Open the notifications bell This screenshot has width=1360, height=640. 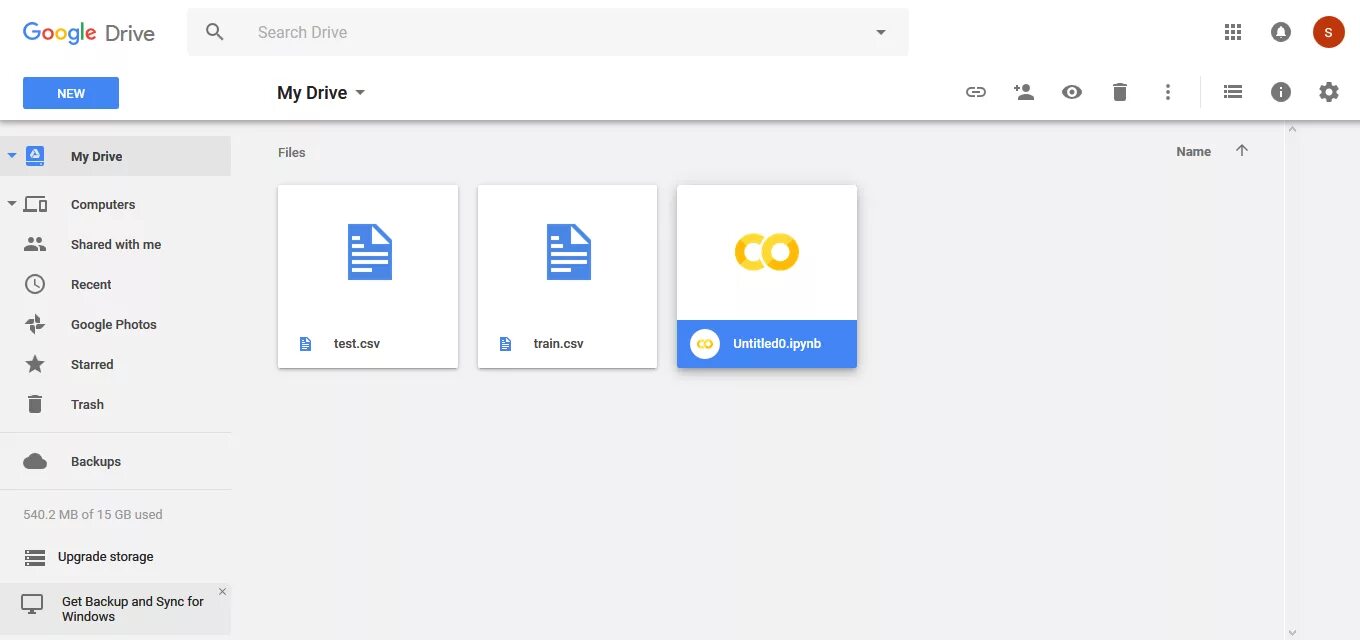tap(1281, 32)
